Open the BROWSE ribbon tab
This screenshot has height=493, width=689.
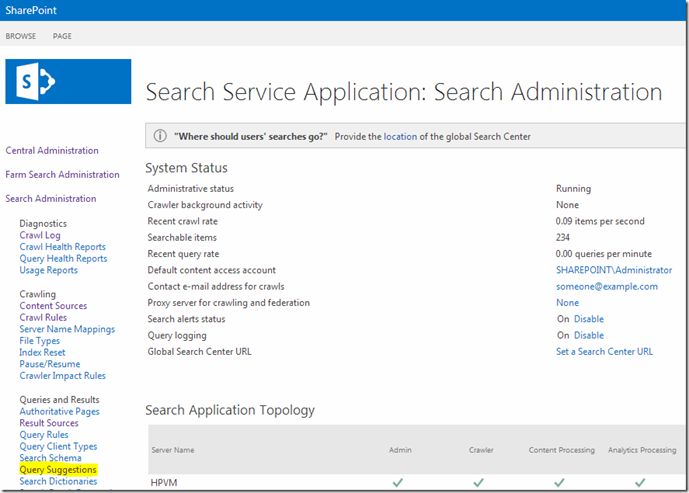(21, 36)
